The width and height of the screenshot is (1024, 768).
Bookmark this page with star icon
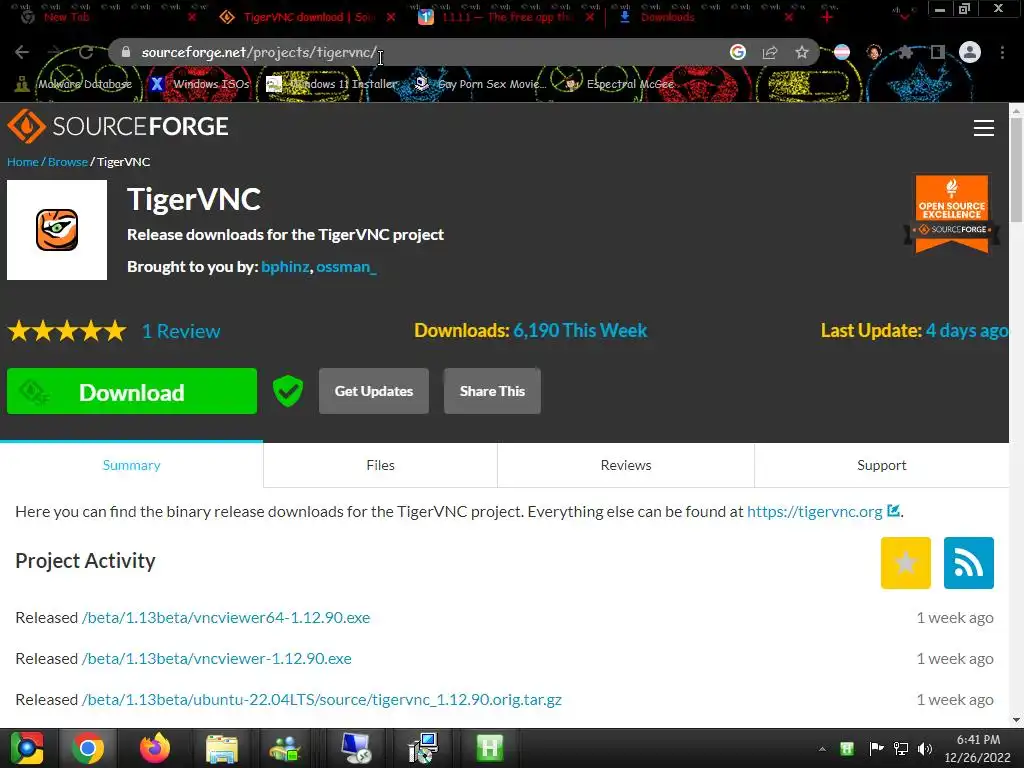pos(802,52)
